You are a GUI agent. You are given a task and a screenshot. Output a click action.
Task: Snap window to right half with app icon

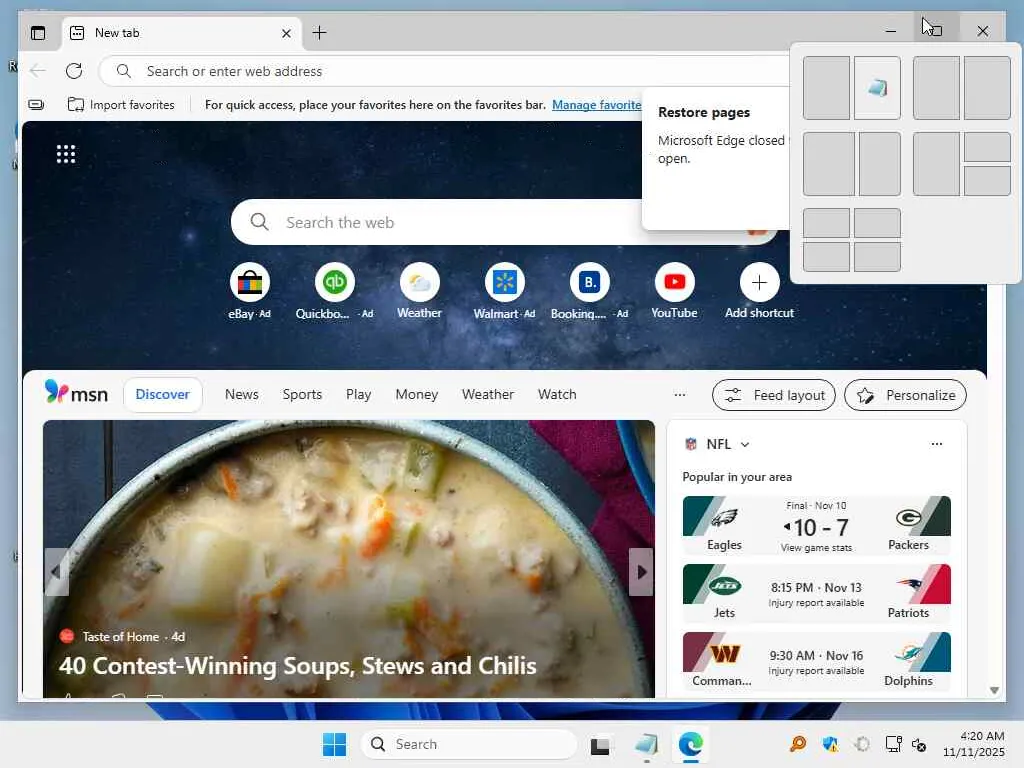(877, 88)
